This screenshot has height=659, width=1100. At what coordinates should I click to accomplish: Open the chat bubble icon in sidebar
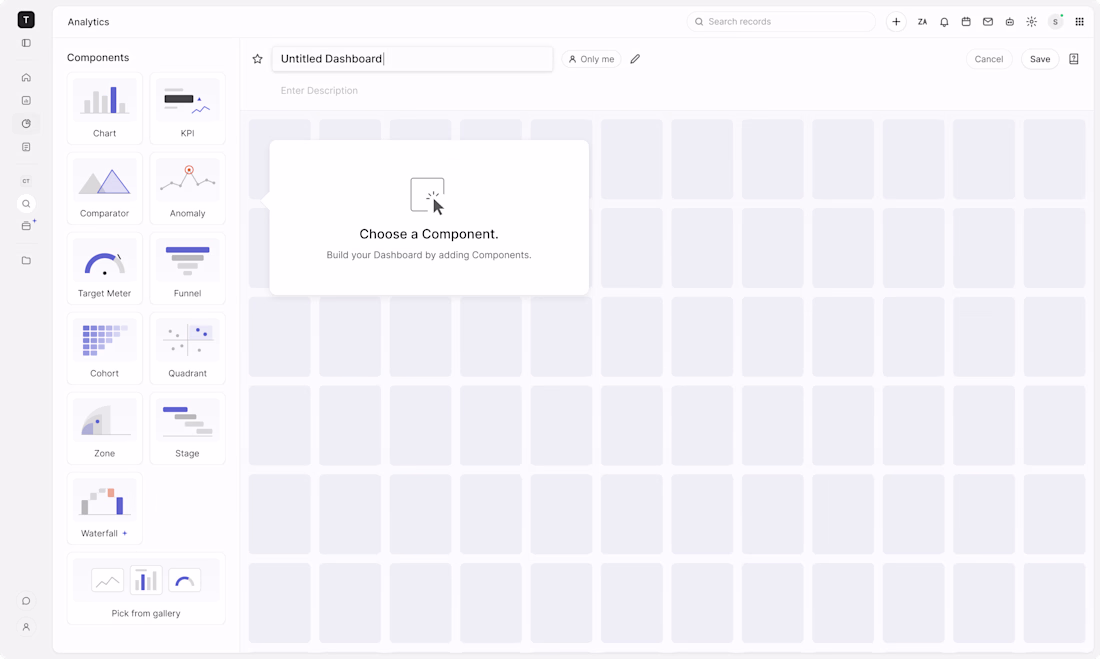click(26, 601)
